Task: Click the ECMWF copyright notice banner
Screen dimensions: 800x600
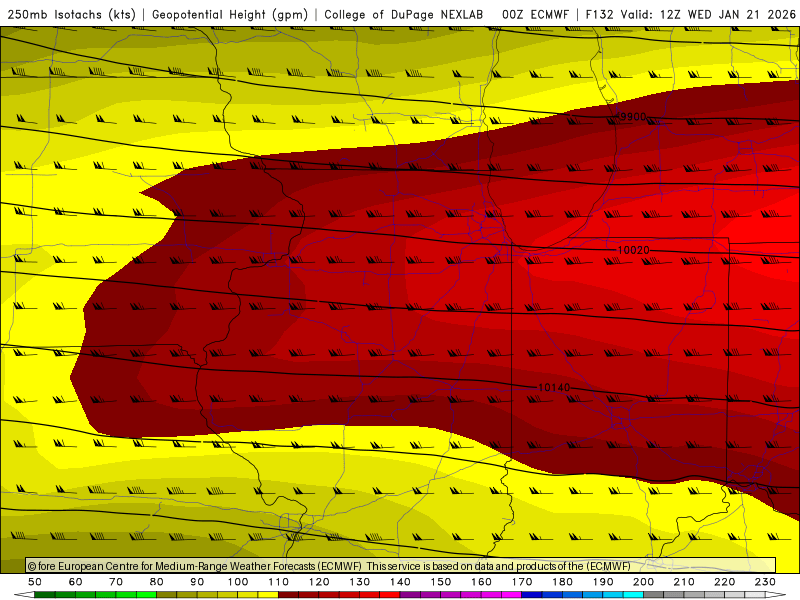Action: click(x=401, y=566)
